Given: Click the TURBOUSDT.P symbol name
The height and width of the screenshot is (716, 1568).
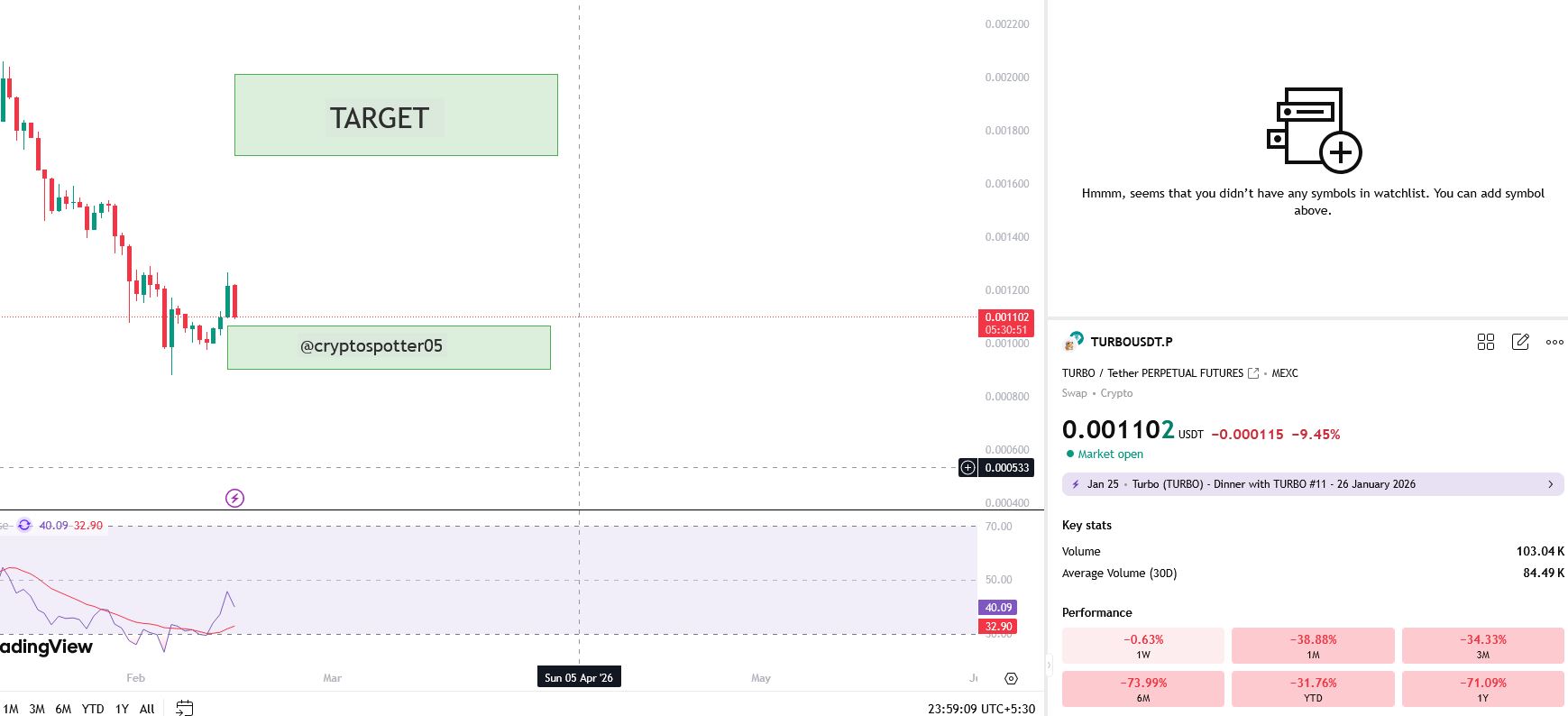Looking at the screenshot, I should 1132,342.
